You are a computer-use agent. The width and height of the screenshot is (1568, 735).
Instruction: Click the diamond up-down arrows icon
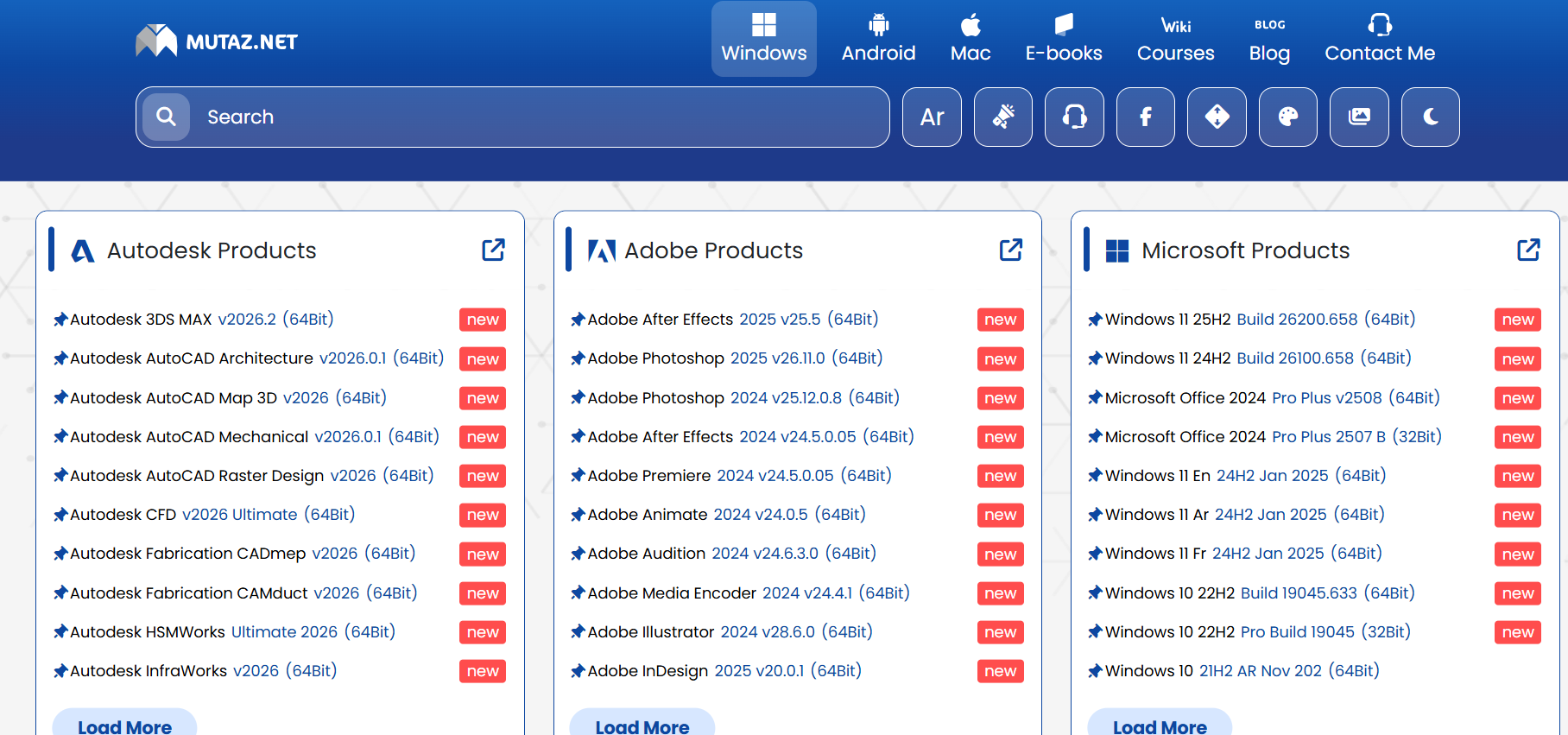click(1217, 117)
